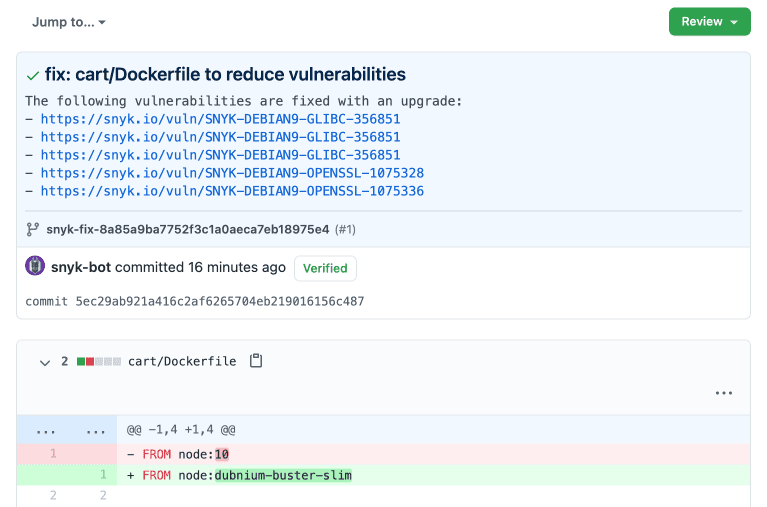Screen dimensions: 767x507
Task: Open pull request (#1) link
Action: [345, 229]
